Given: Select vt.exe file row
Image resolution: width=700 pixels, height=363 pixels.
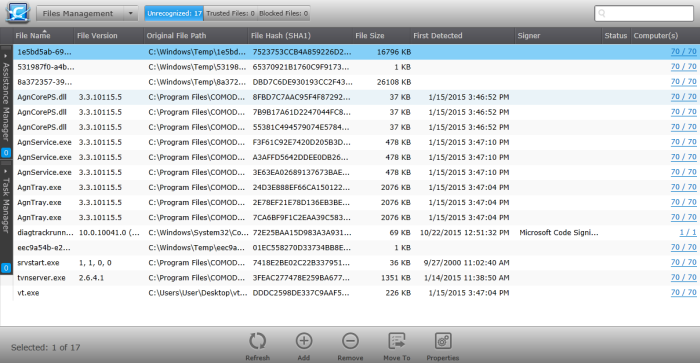Looking at the screenshot, I should [x=356, y=293].
